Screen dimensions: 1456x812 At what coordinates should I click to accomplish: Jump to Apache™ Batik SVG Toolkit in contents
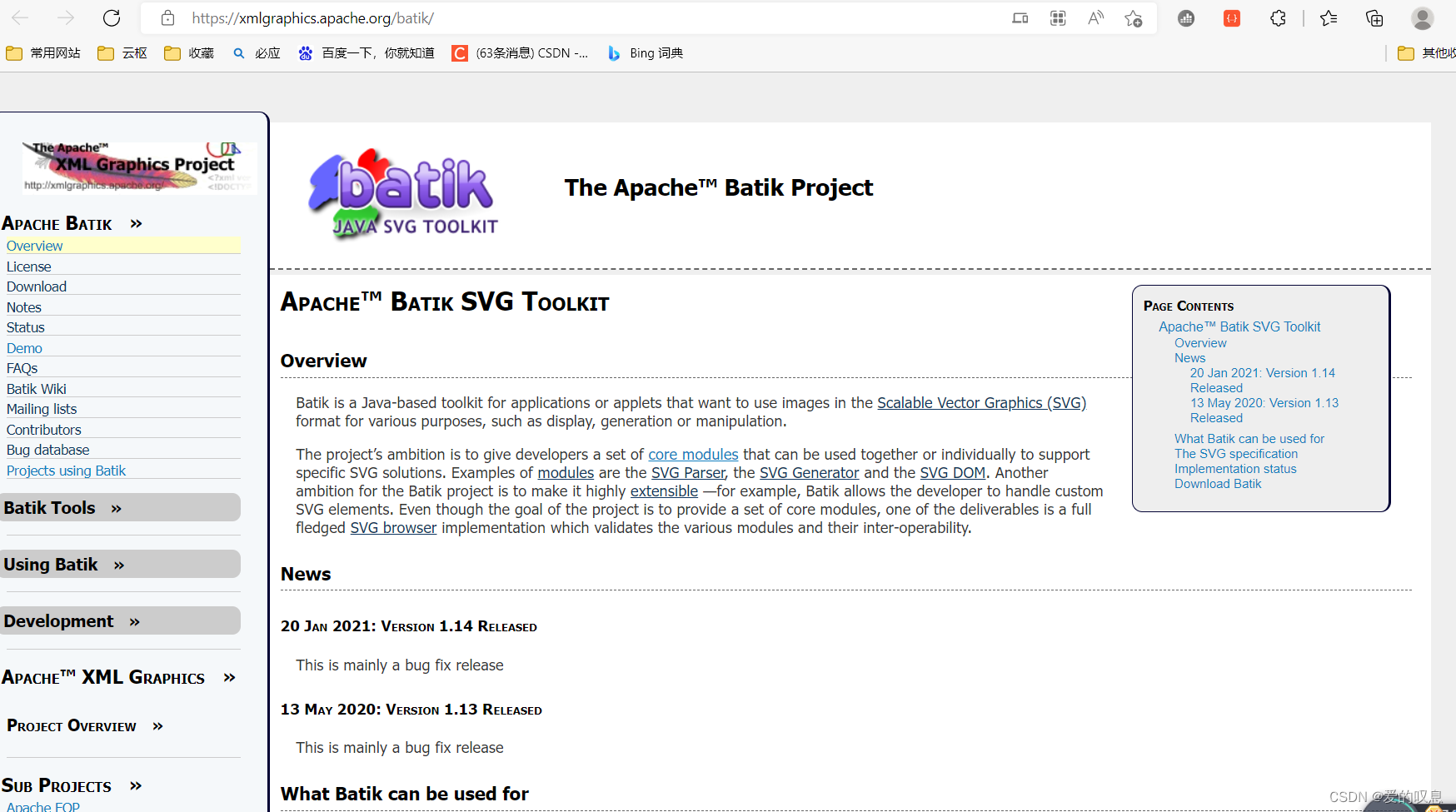click(1239, 326)
